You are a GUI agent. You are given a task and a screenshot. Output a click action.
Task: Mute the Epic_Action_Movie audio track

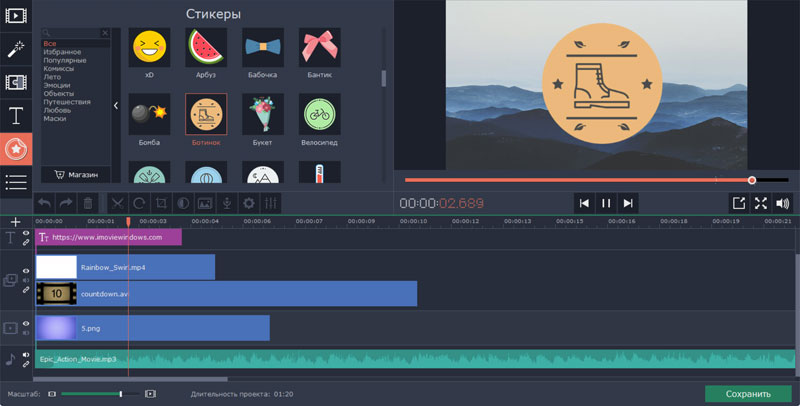26,355
